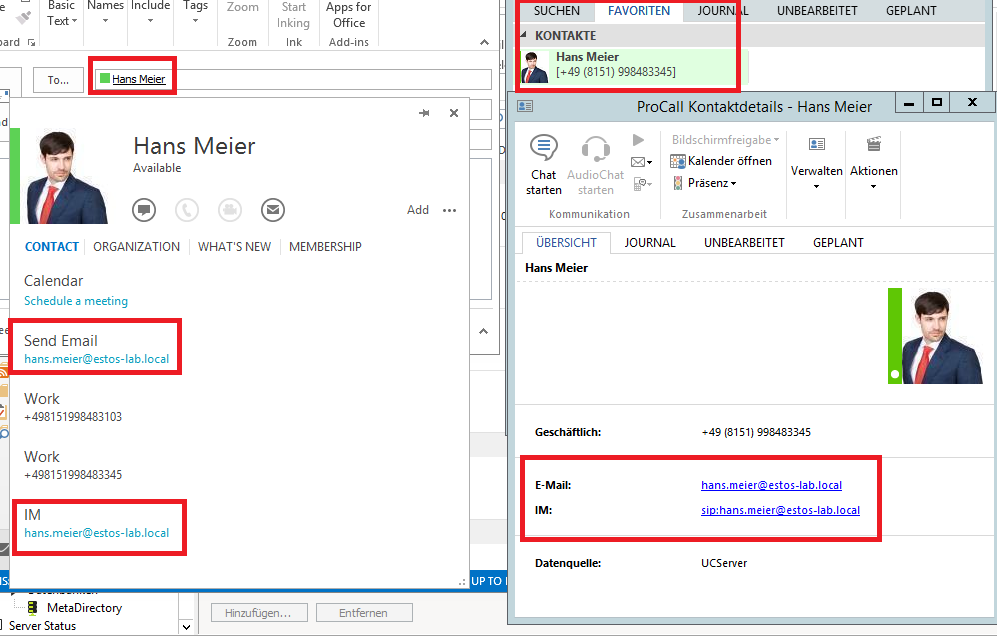Open Kalender öffnen in ProCall ribbon
Screen dimensions: 997x639
[x=720, y=161]
